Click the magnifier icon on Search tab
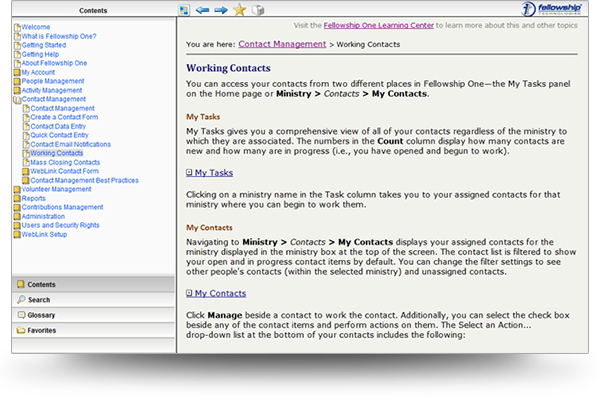This screenshot has width=600, height=399. point(21,299)
